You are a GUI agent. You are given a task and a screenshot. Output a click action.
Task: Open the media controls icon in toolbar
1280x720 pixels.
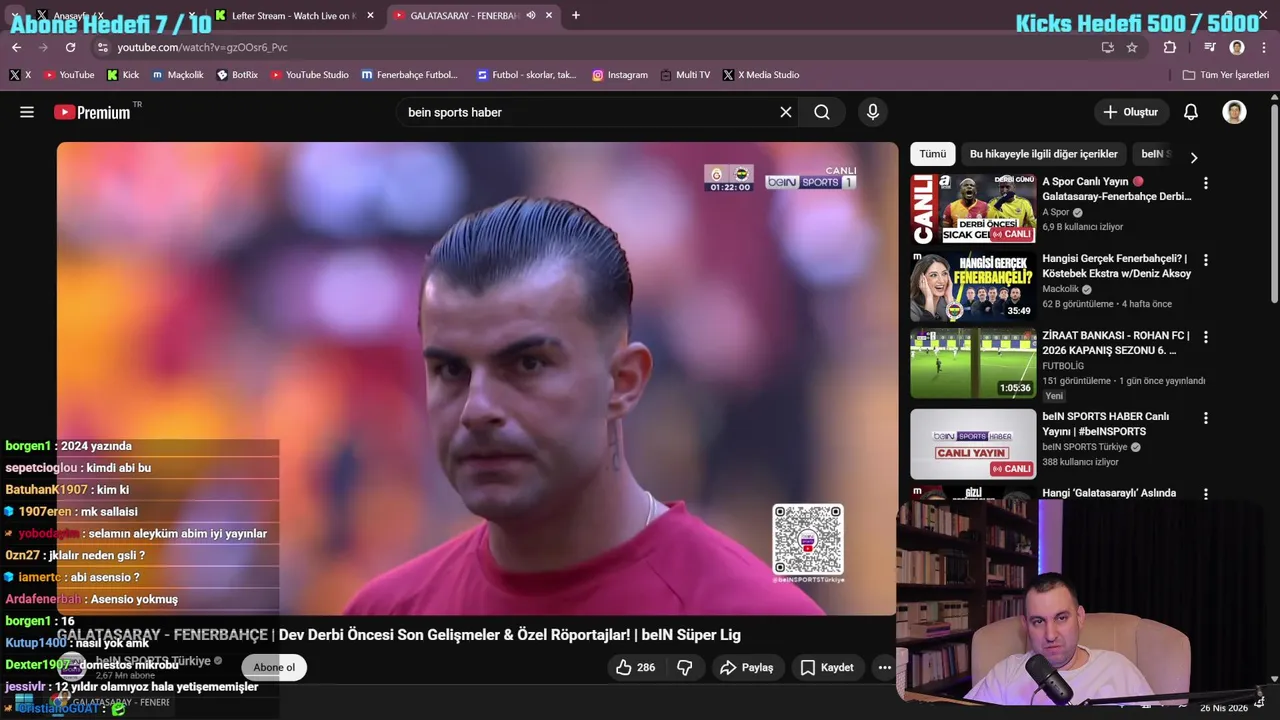pyautogui.click(x=1210, y=47)
